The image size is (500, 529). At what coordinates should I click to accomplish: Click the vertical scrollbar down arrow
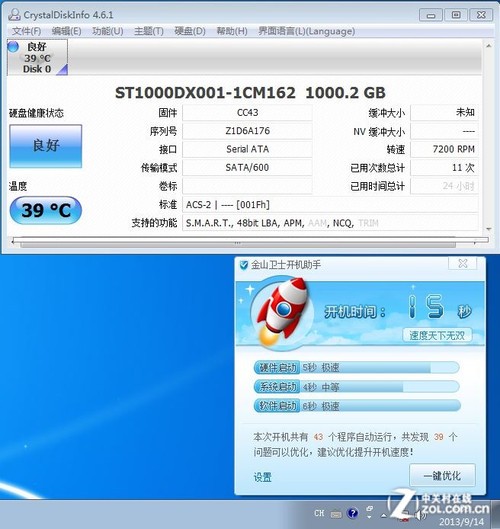(x=489, y=229)
